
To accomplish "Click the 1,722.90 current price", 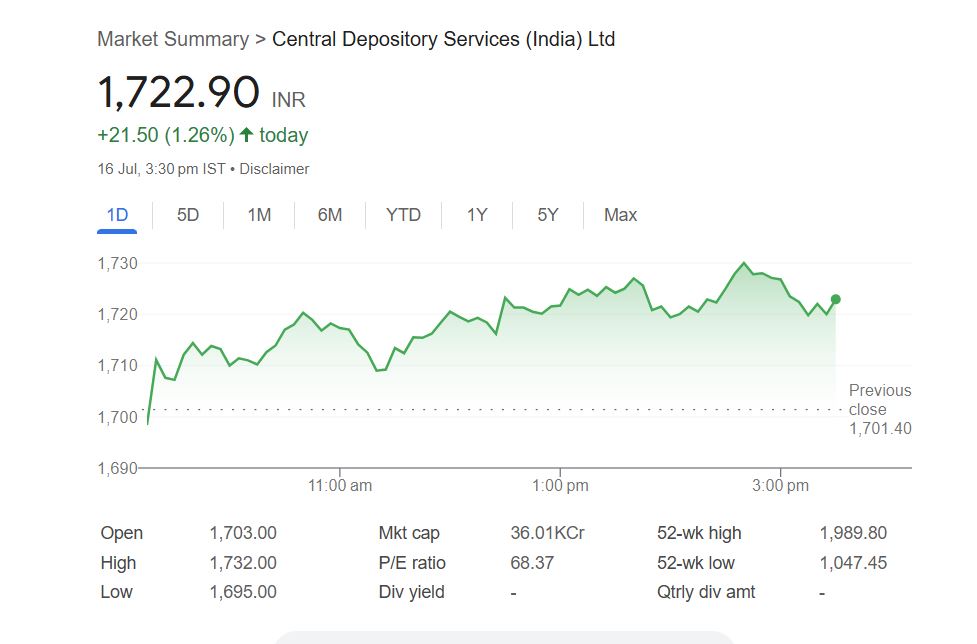I will pyautogui.click(x=179, y=93).
